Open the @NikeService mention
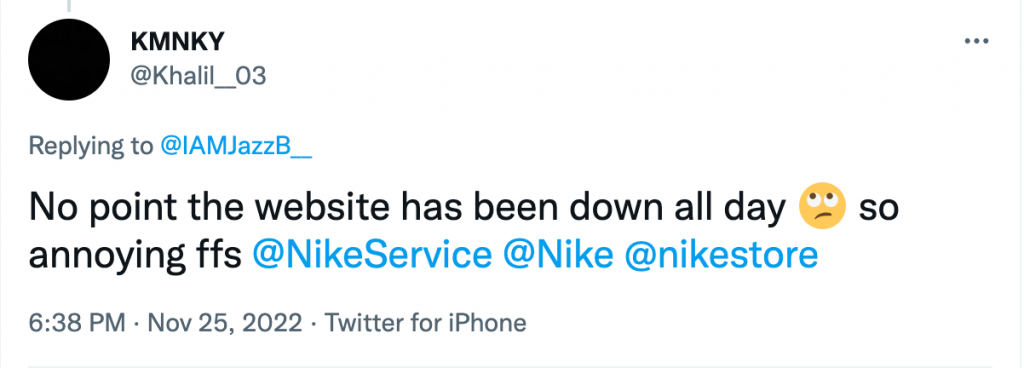The image size is (1024, 368). tap(372, 255)
